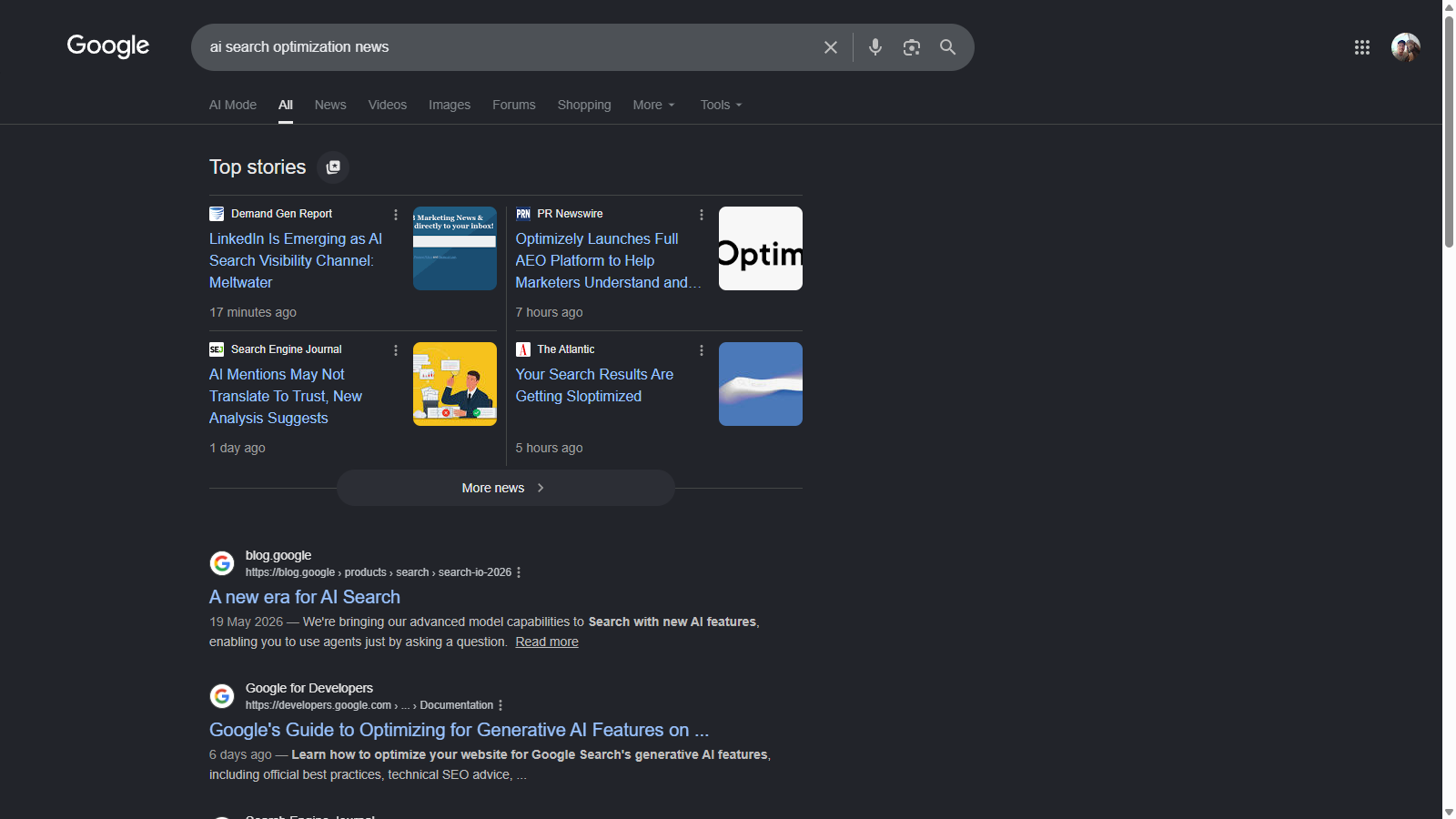The height and width of the screenshot is (819, 1456).
Task: Click Demand Gen Report favicon
Action: (217, 214)
